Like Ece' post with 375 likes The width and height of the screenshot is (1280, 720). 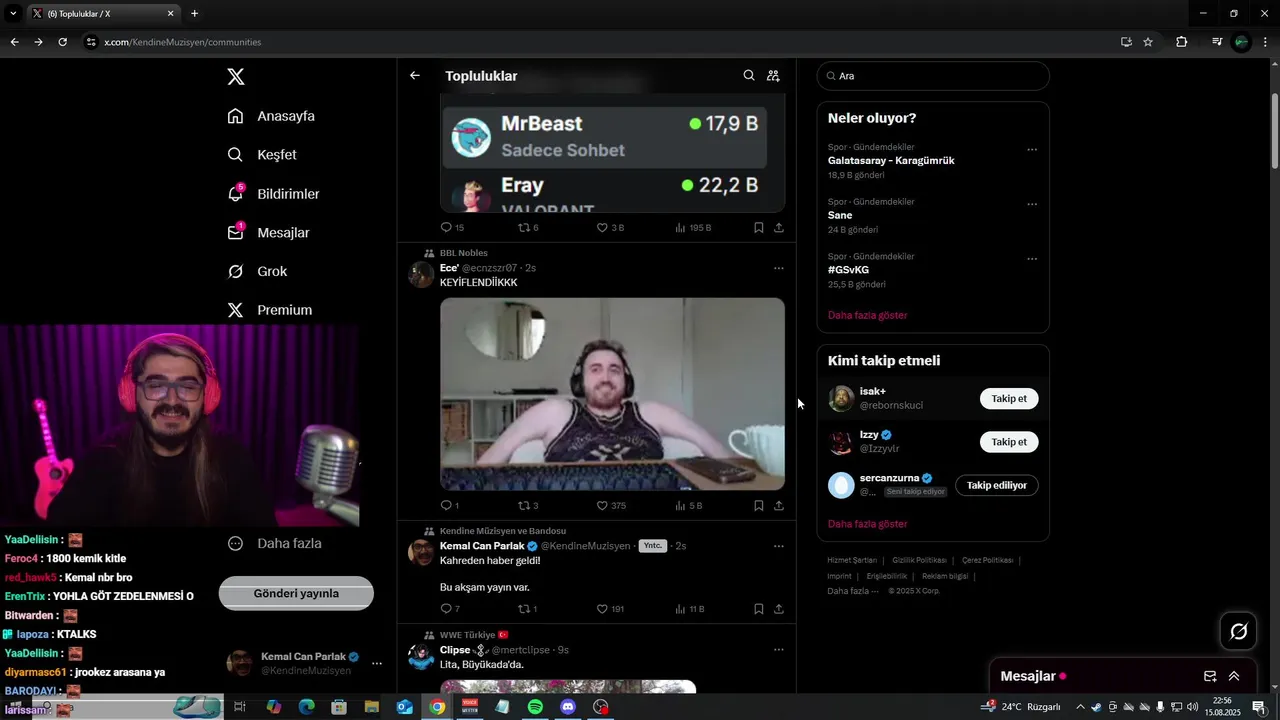(x=611, y=506)
